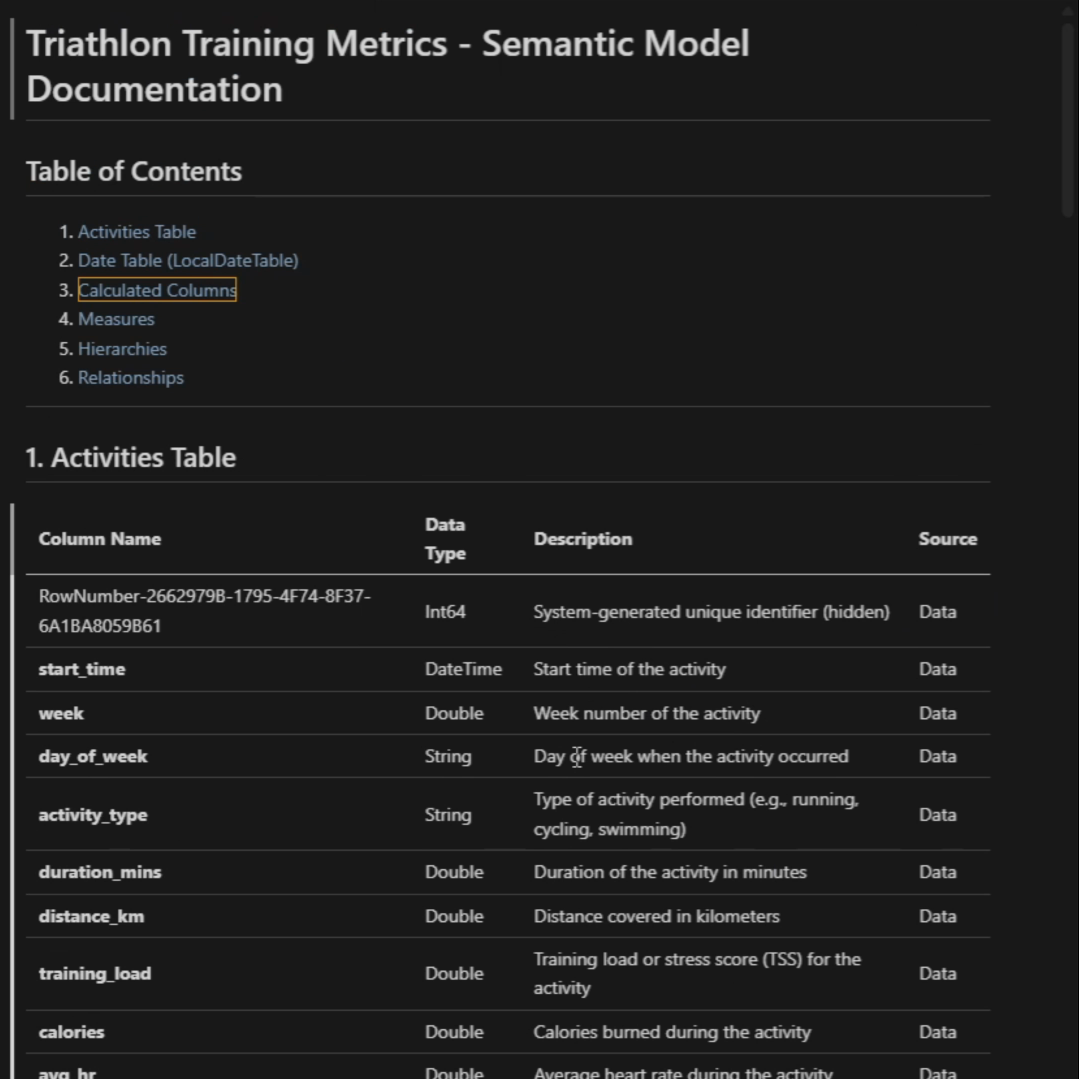Click the training_load column name cell
This screenshot has height=1079, width=1079.
95,973
